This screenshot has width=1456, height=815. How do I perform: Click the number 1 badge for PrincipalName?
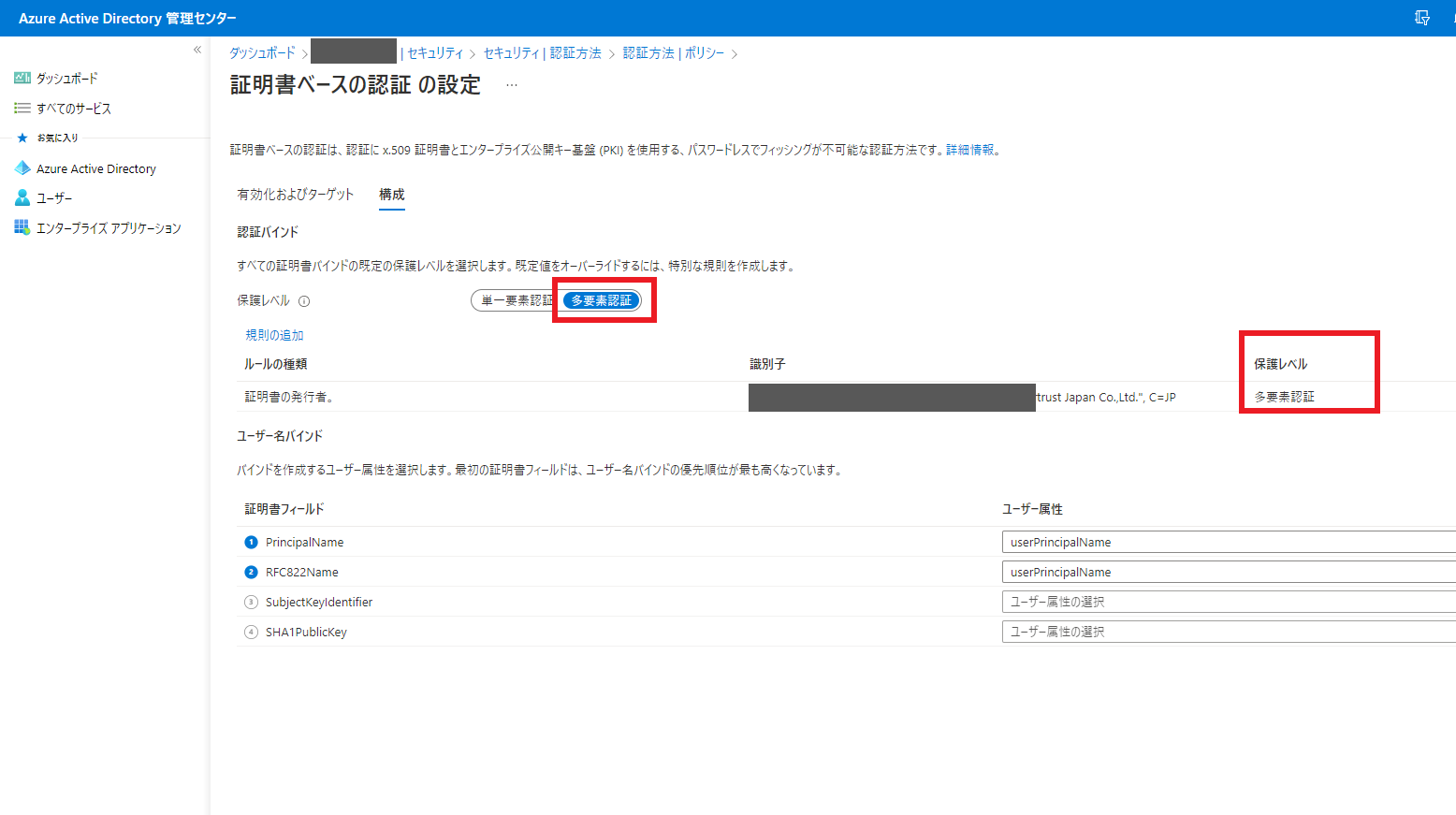pyautogui.click(x=251, y=542)
